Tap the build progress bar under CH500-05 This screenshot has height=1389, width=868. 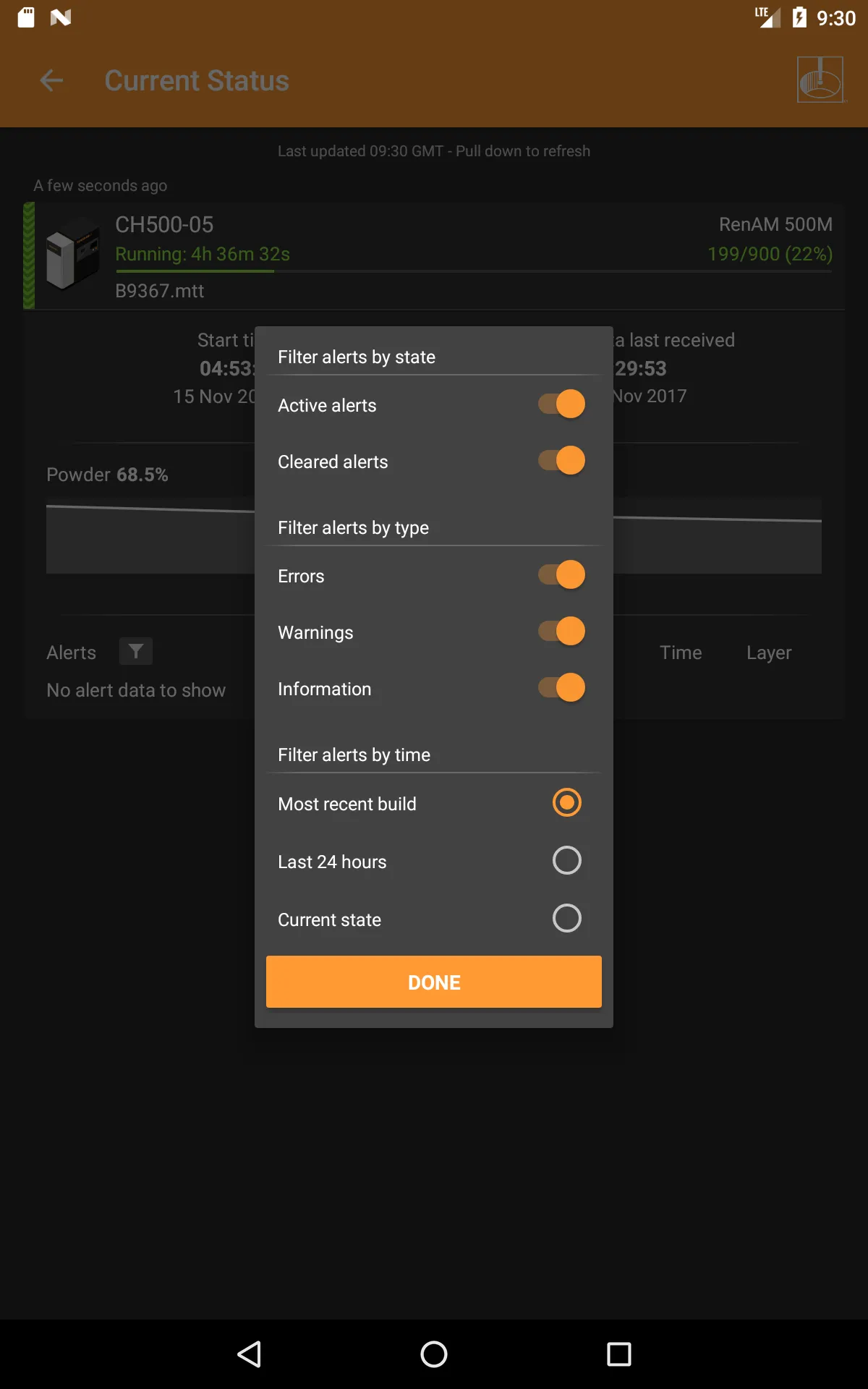(474, 271)
